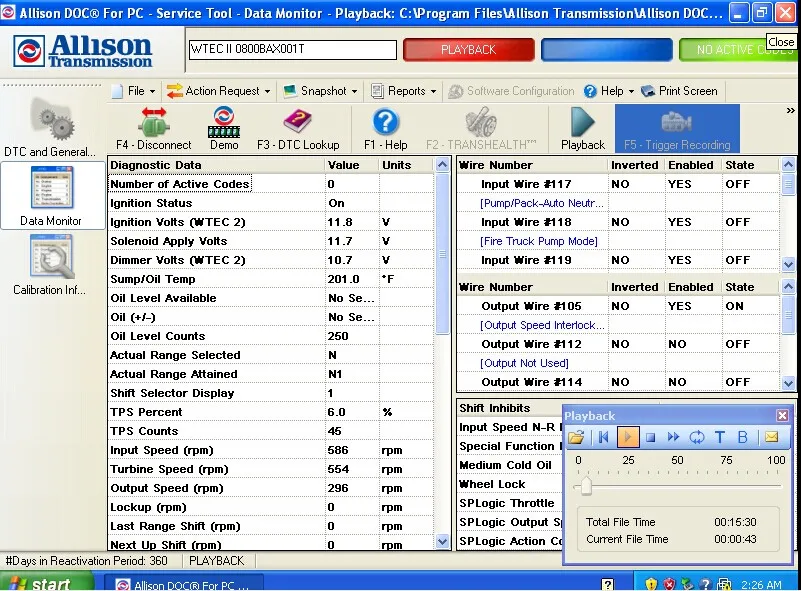Select TPS Percent row

(x=271, y=412)
